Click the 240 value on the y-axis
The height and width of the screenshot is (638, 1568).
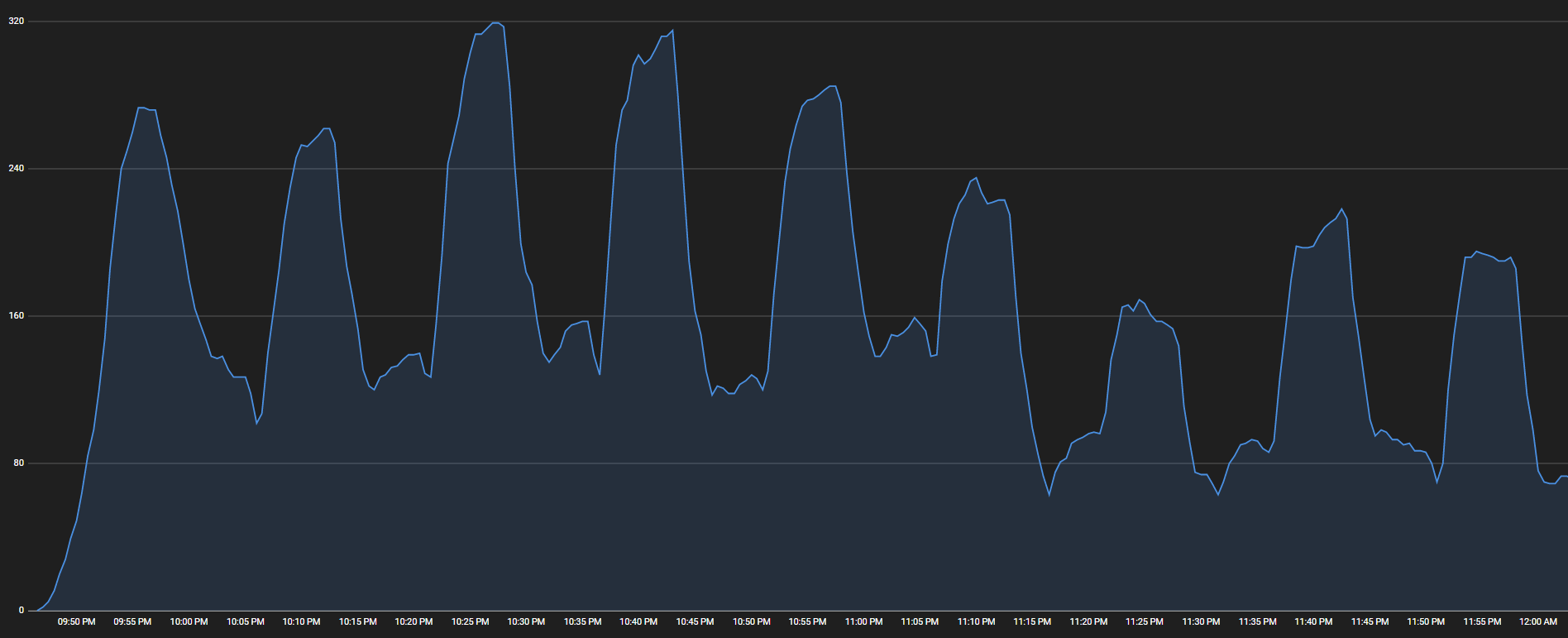16,168
